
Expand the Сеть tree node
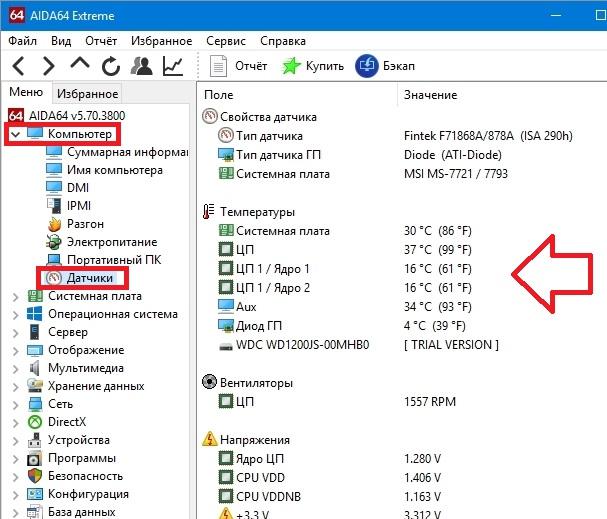click(15, 405)
